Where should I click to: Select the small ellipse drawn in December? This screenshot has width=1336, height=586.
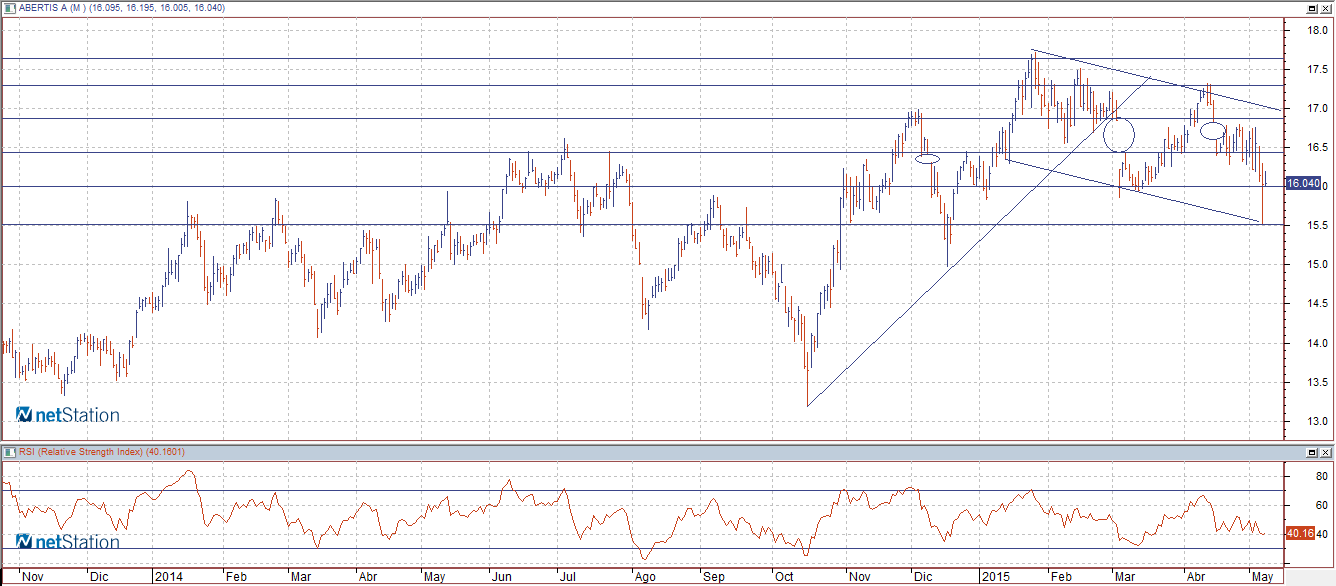(928, 158)
